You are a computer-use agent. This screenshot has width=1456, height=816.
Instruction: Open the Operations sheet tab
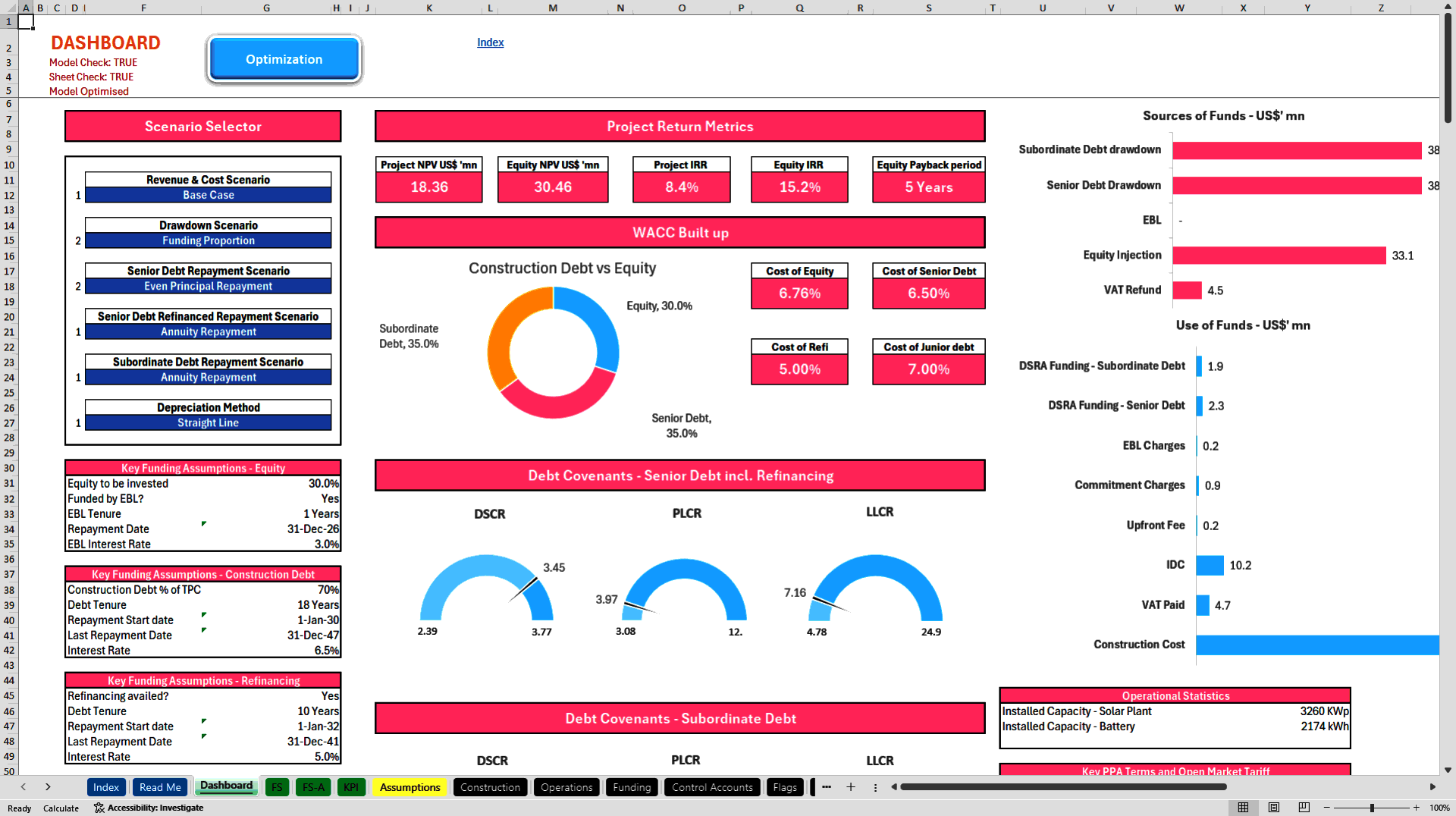coord(566,787)
